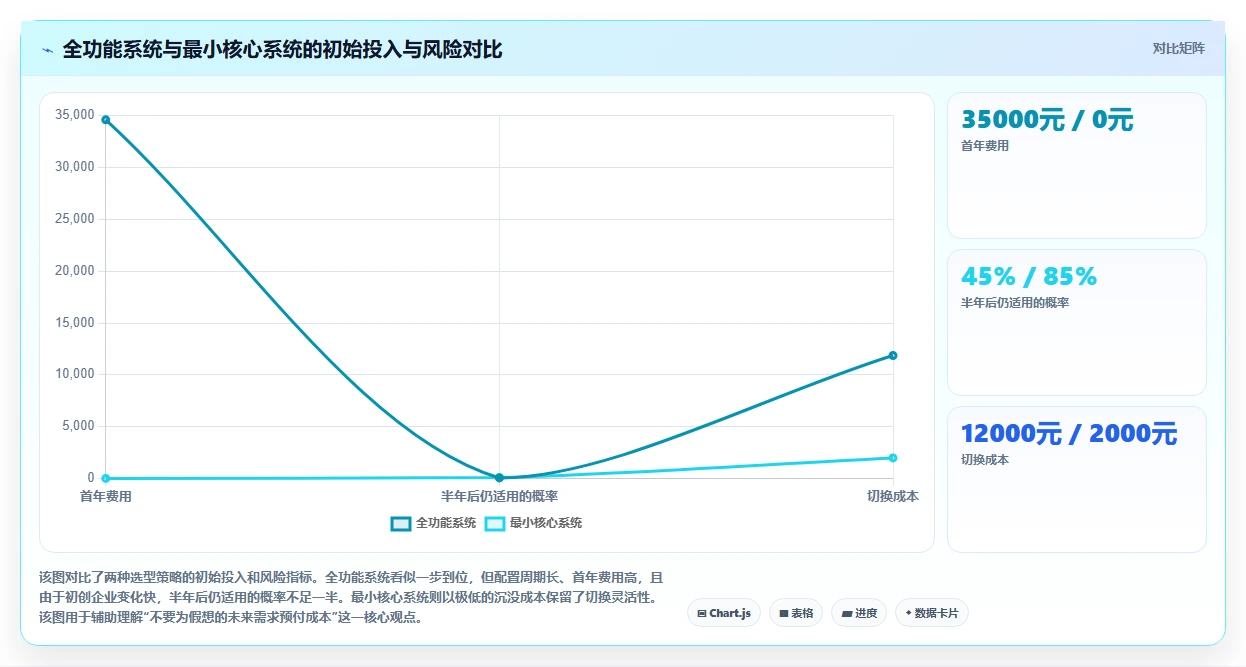Click the 首年费用 card caption
Screen dimensions: 1246x667
coord(985,146)
